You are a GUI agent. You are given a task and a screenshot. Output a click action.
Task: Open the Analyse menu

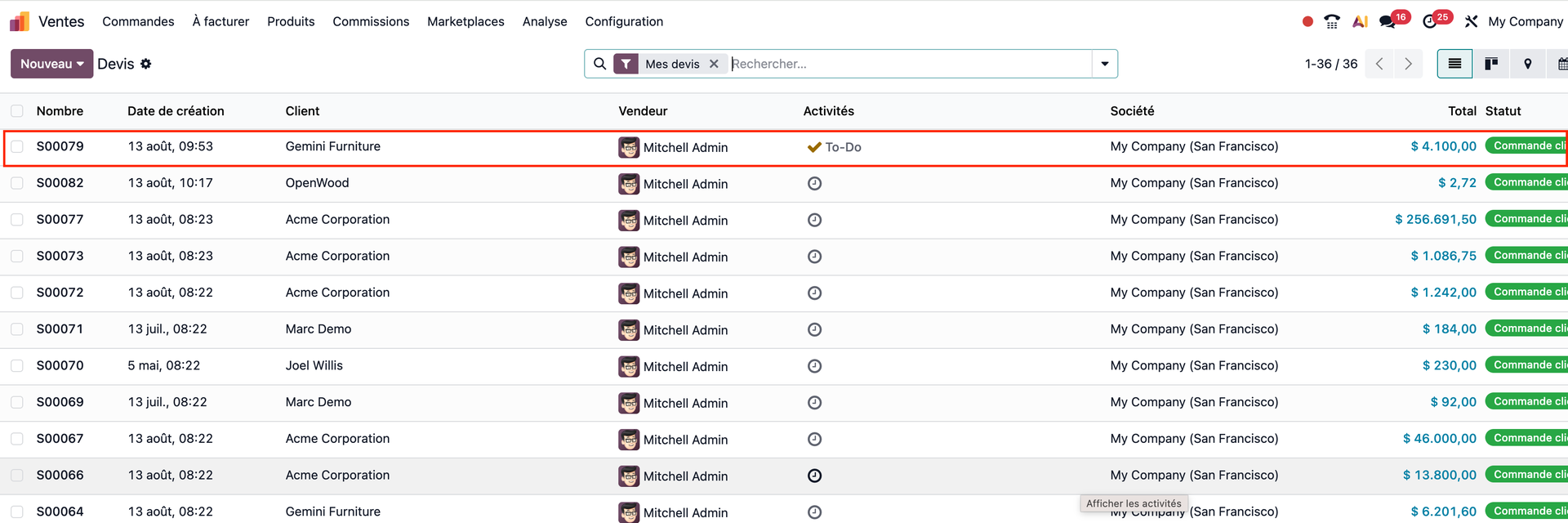click(x=545, y=21)
